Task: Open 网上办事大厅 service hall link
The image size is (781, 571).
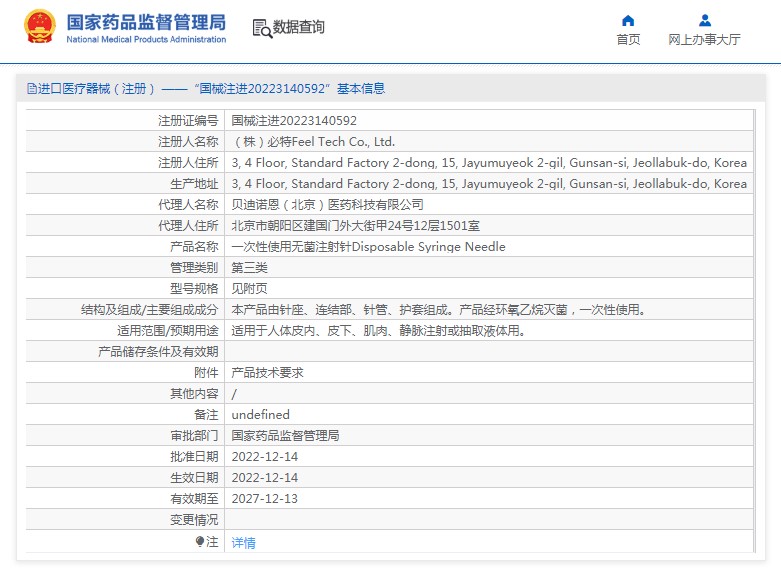Action: 704,39
